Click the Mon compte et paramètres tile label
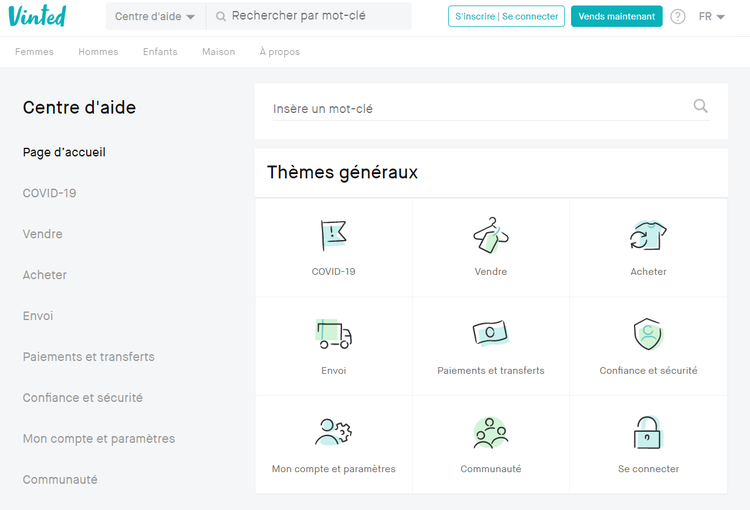Image resolution: width=750 pixels, height=510 pixels. click(x=333, y=469)
